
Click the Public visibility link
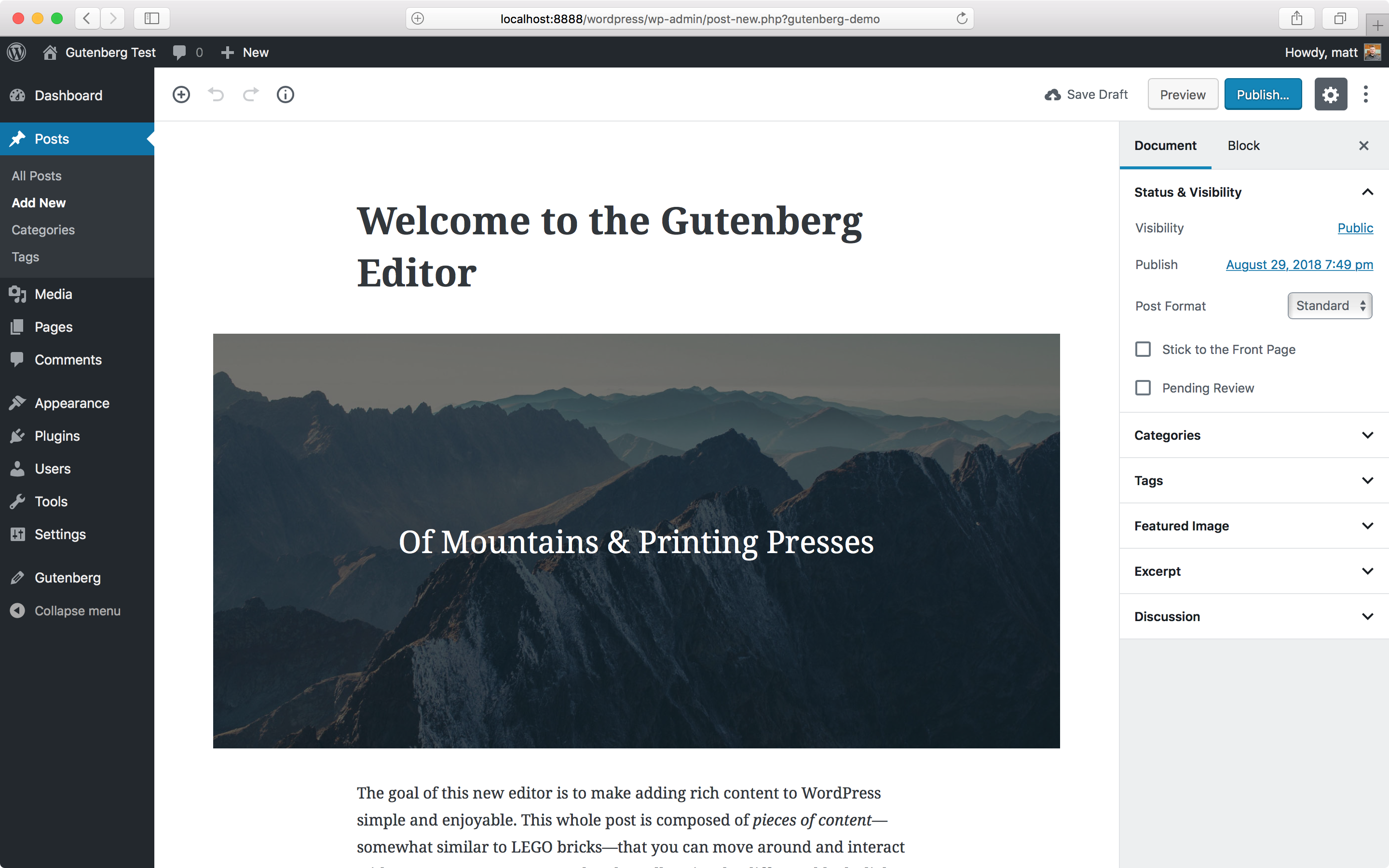point(1355,227)
